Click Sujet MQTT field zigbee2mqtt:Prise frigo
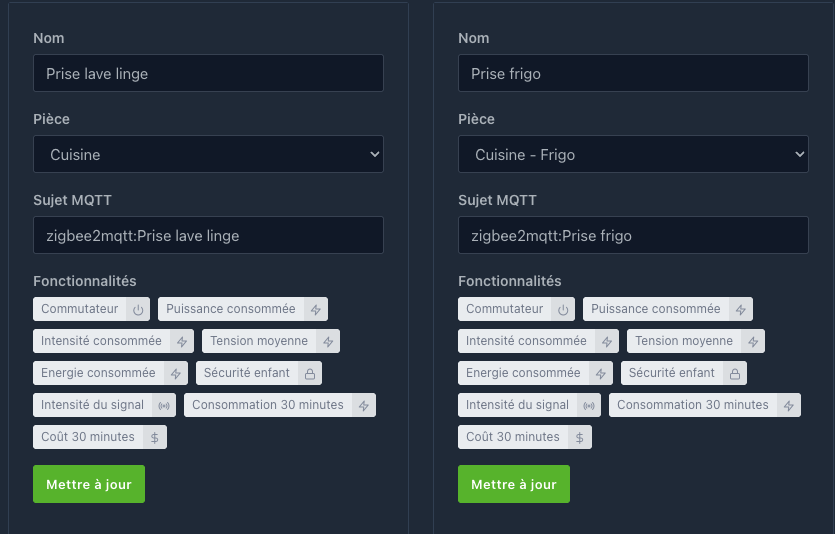 pyautogui.click(x=633, y=235)
